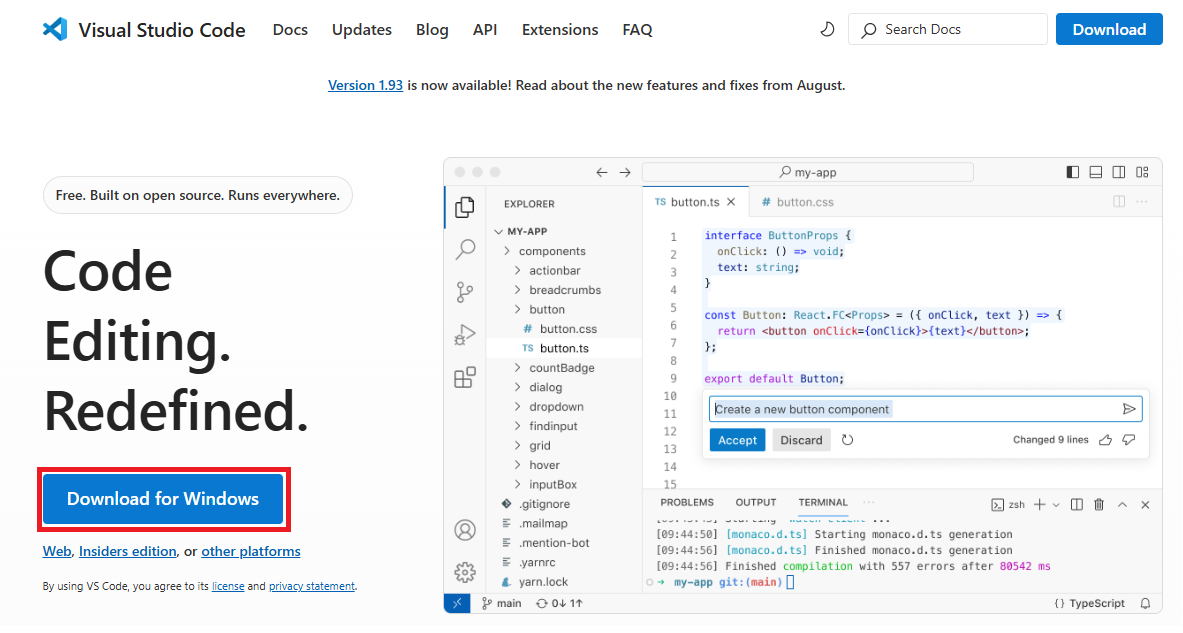Open the Insiders edition link
Viewport: 1183px width, 633px height.
pyautogui.click(x=128, y=552)
